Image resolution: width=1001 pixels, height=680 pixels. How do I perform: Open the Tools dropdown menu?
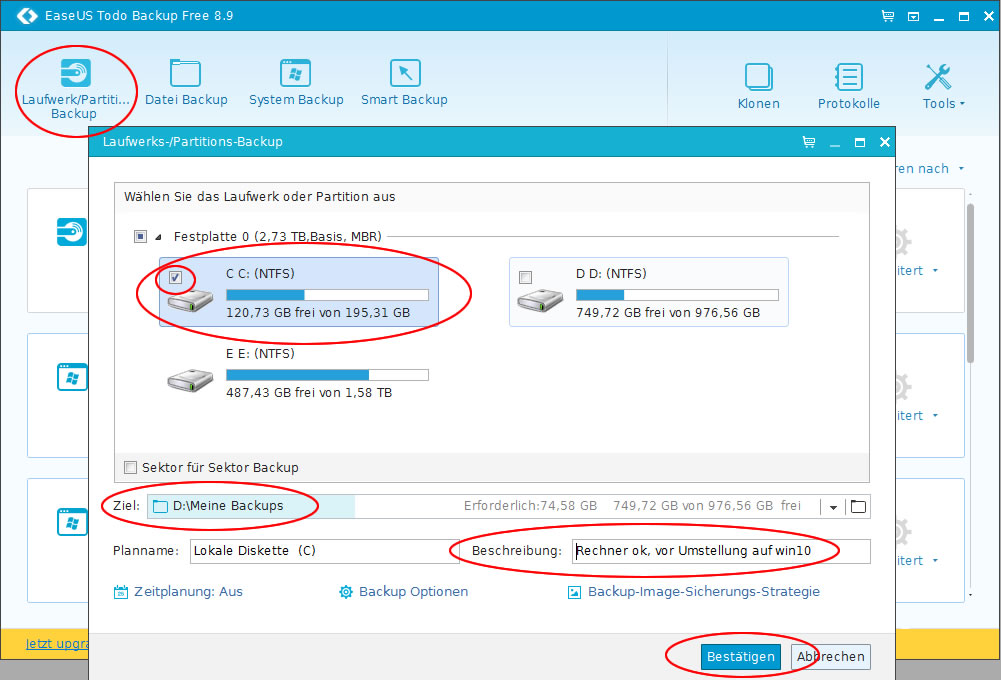click(x=943, y=85)
